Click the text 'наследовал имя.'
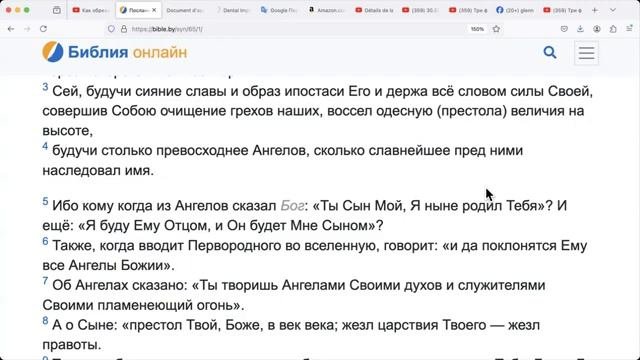Screen dimensions: 640x360 pos(98,170)
